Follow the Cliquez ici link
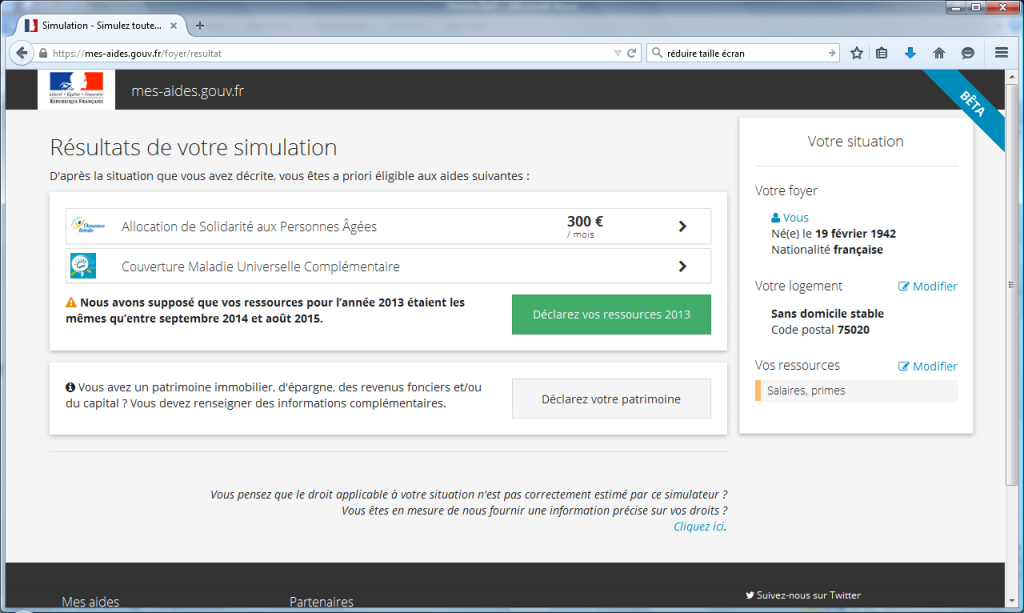 click(699, 526)
